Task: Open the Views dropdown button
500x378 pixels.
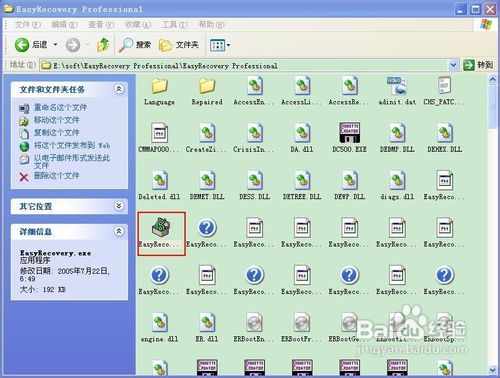Action: pyautogui.click(x=220, y=45)
